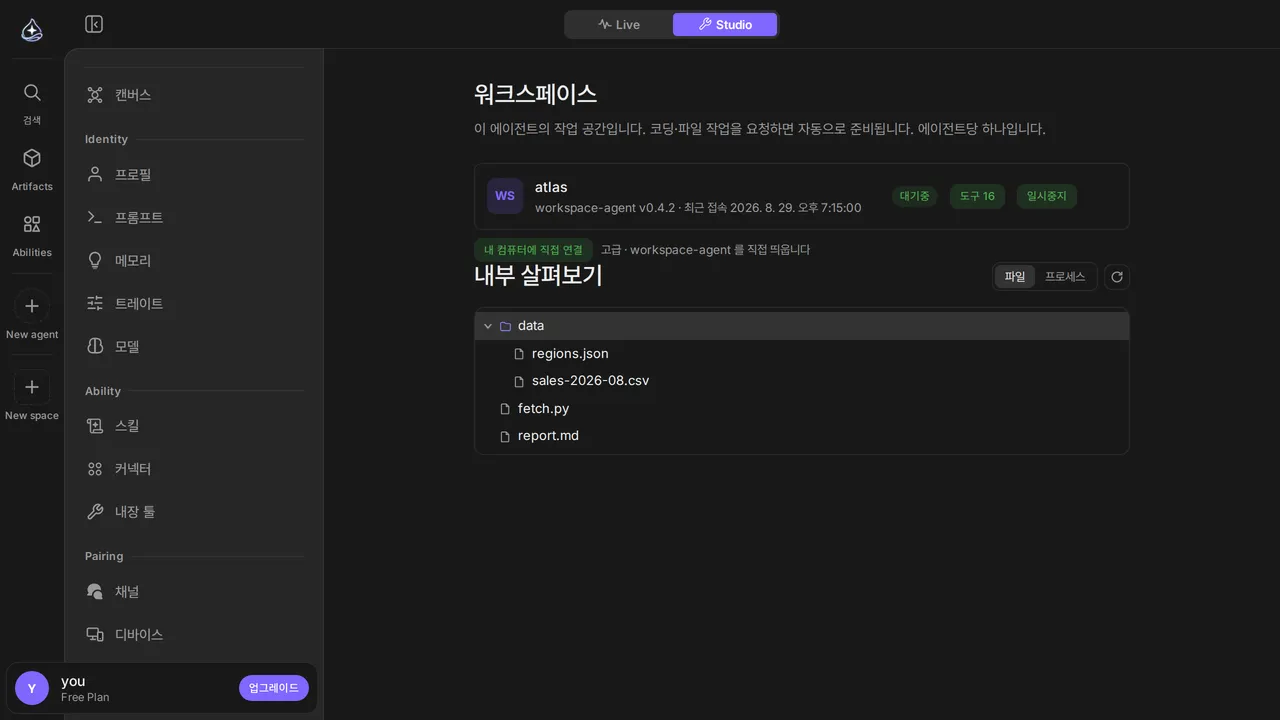Click the 업그레이드 upgrade button

tap(274, 688)
